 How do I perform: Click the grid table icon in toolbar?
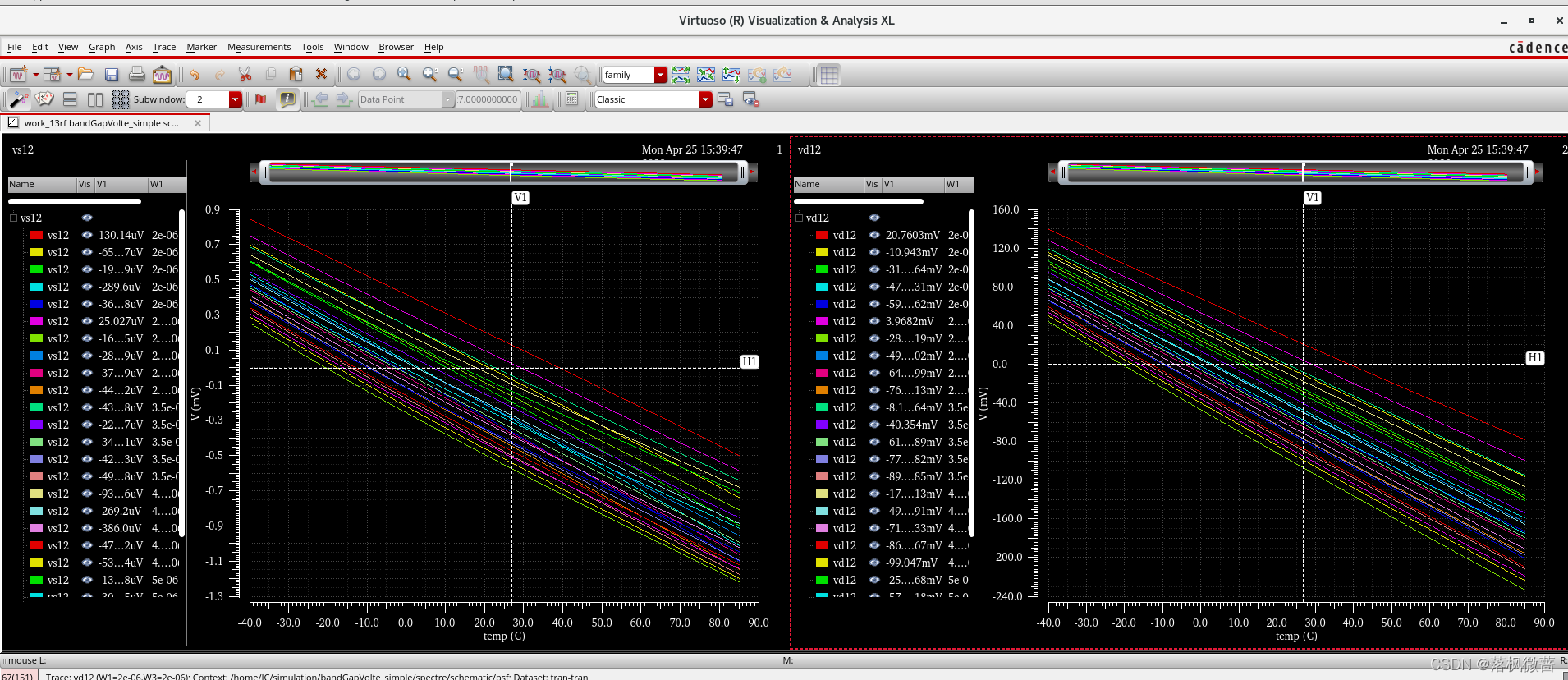[829, 75]
